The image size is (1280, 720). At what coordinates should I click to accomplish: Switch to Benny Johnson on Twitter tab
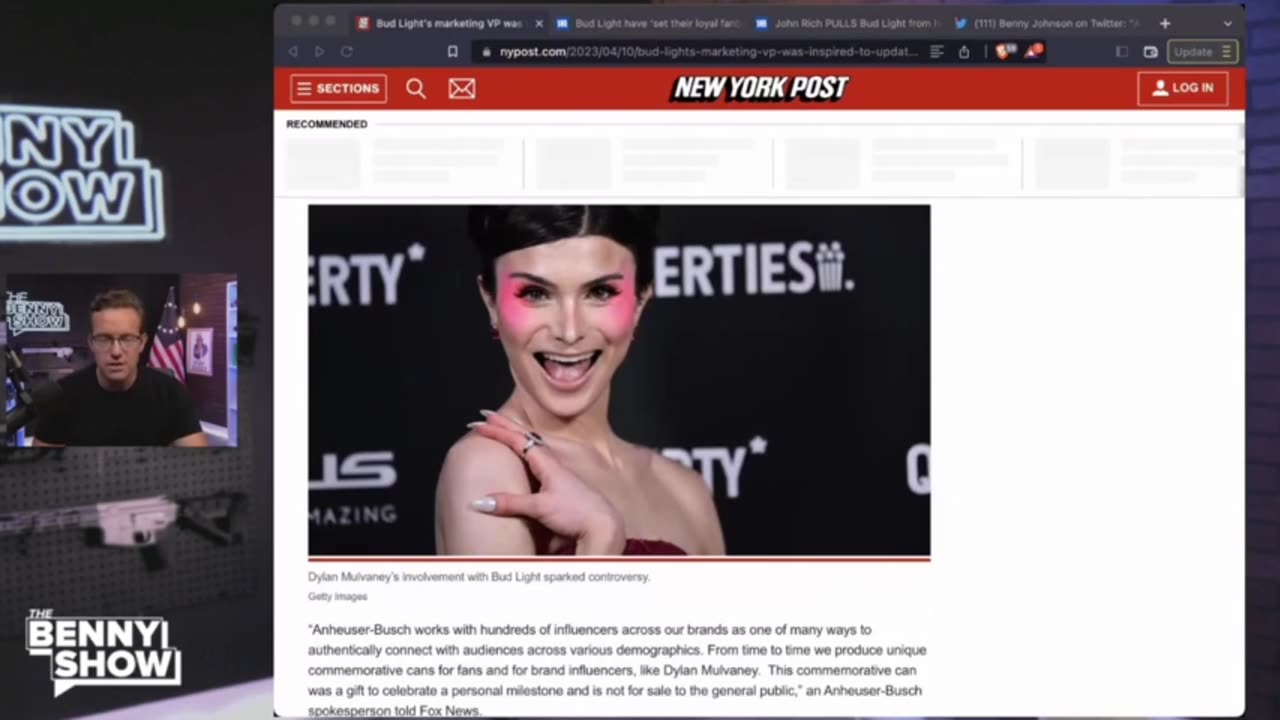(1047, 23)
